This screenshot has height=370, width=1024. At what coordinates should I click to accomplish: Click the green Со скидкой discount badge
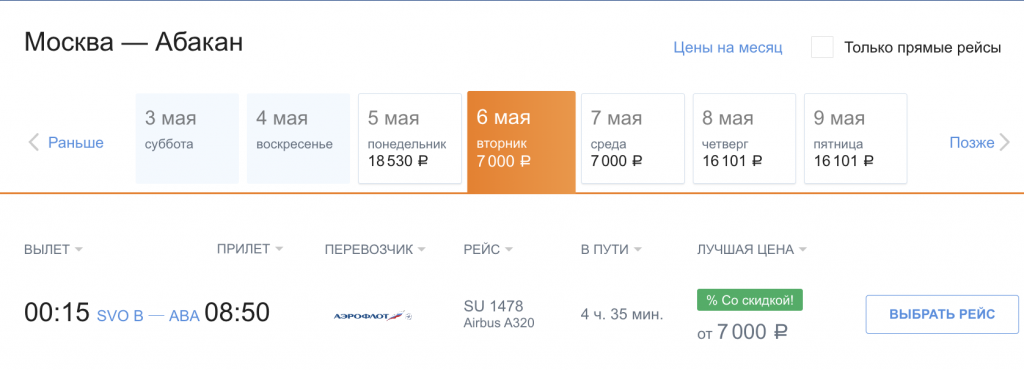[750, 300]
